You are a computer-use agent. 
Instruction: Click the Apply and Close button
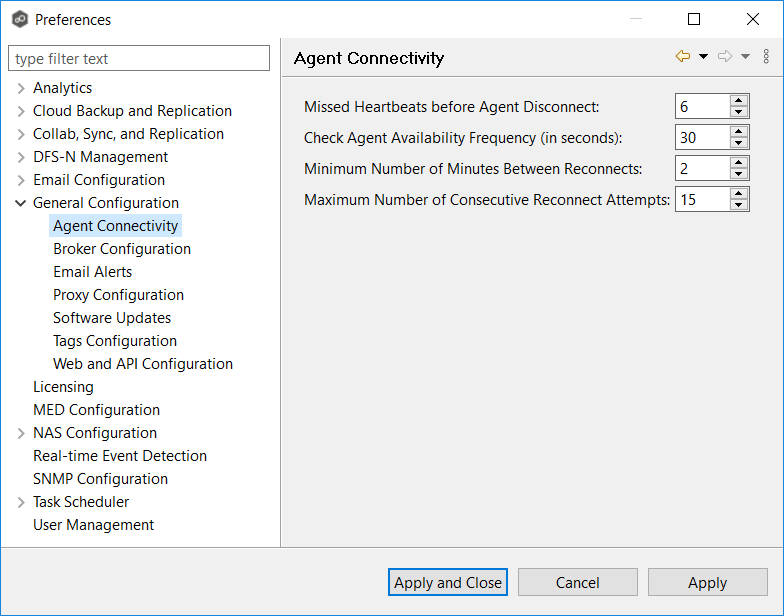pos(448,583)
